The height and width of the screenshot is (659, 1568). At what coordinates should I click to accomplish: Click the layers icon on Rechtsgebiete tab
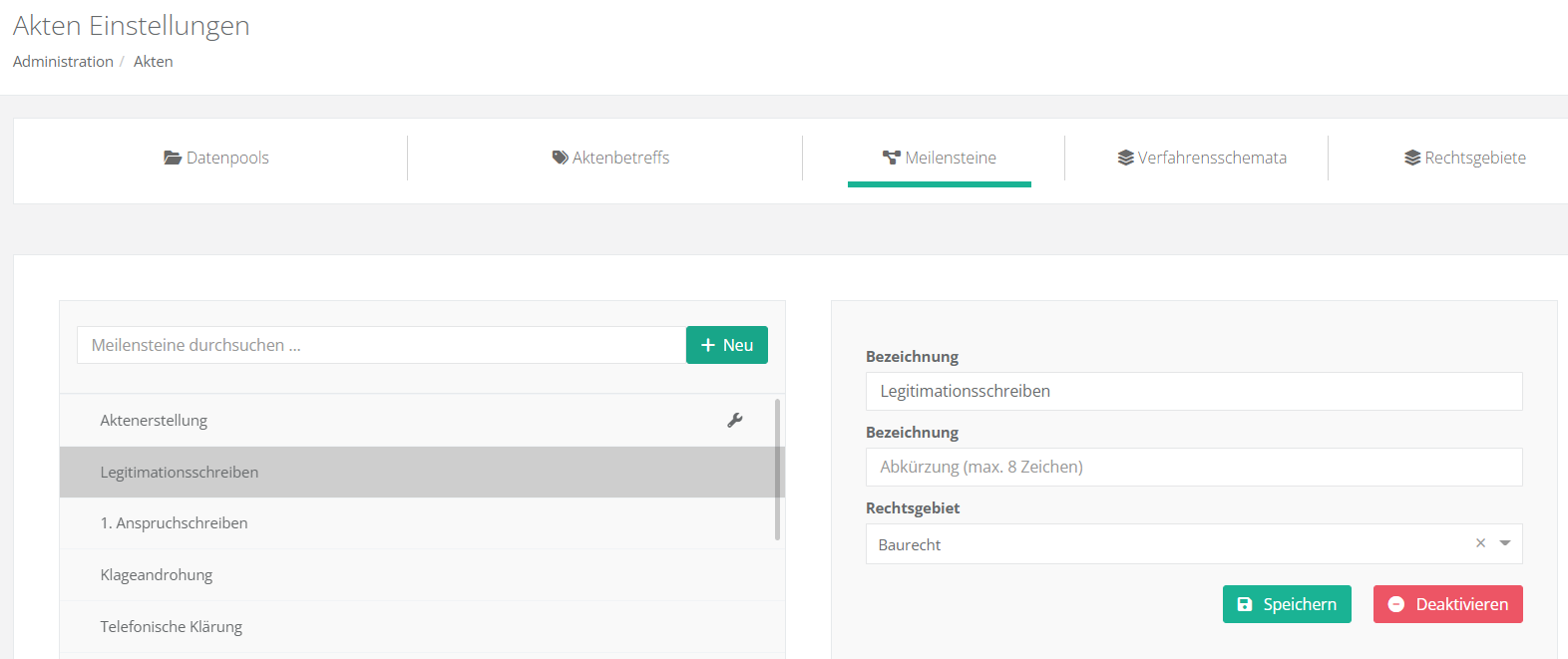click(1412, 158)
